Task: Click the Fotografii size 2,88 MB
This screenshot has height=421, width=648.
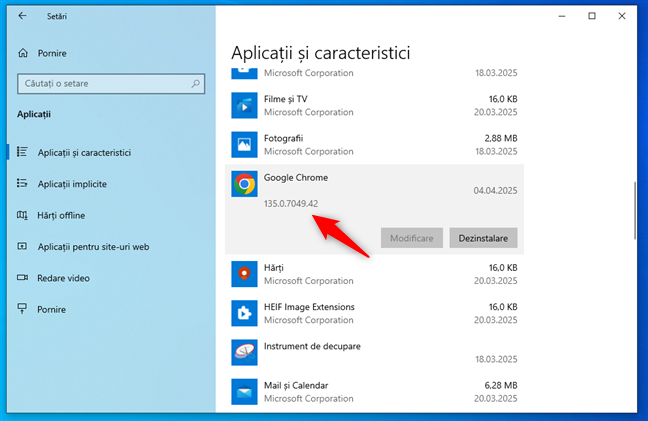Action: 501,138
